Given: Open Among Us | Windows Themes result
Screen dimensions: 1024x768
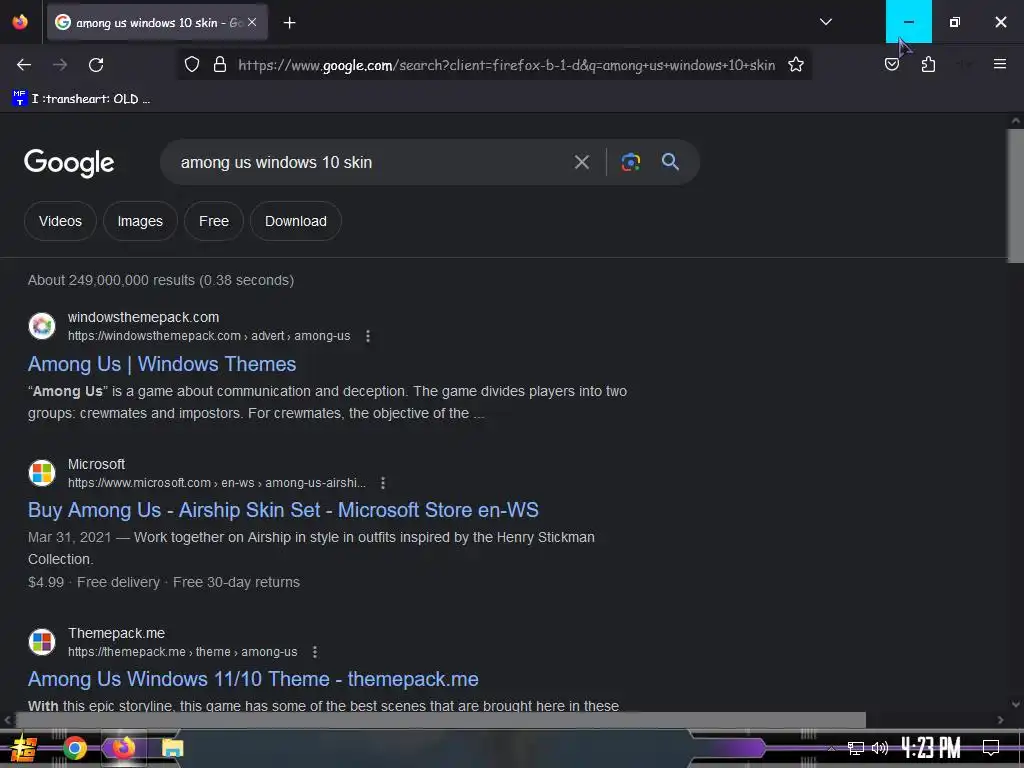Looking at the screenshot, I should 162,364.
